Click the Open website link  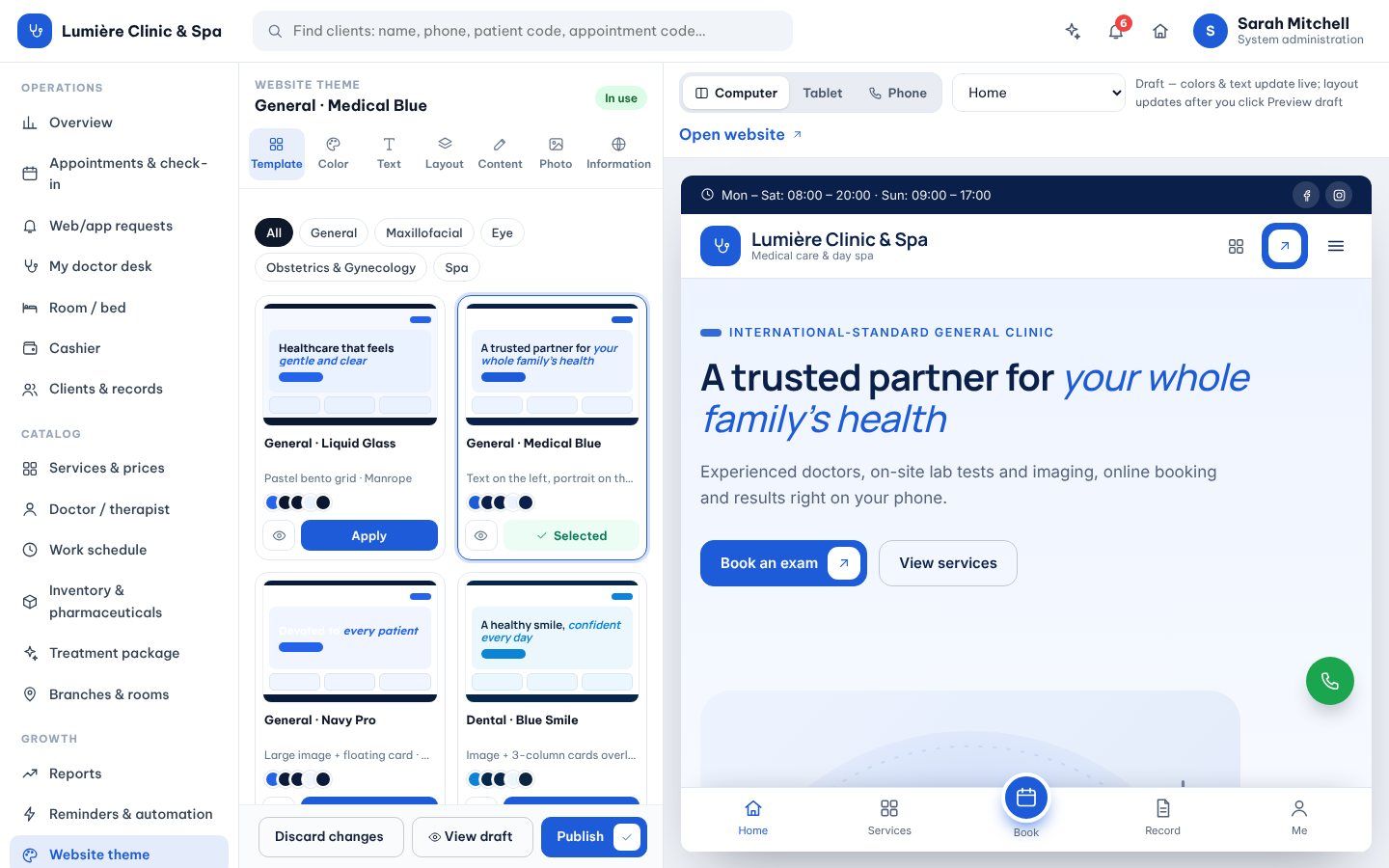pos(741,134)
